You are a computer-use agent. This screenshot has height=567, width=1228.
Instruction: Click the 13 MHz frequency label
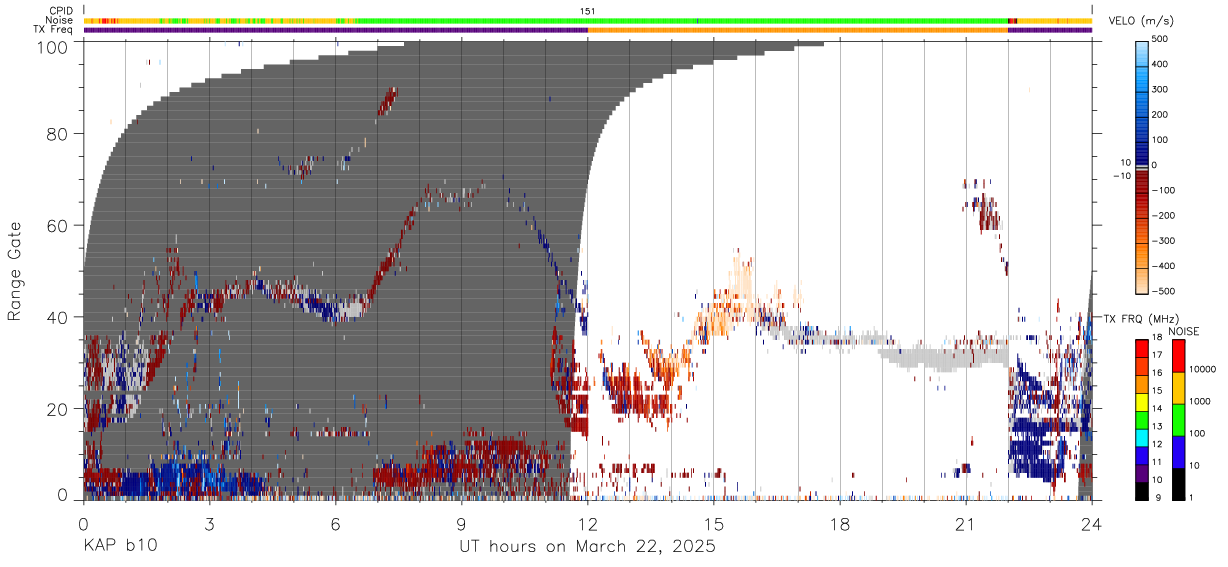(1156, 427)
